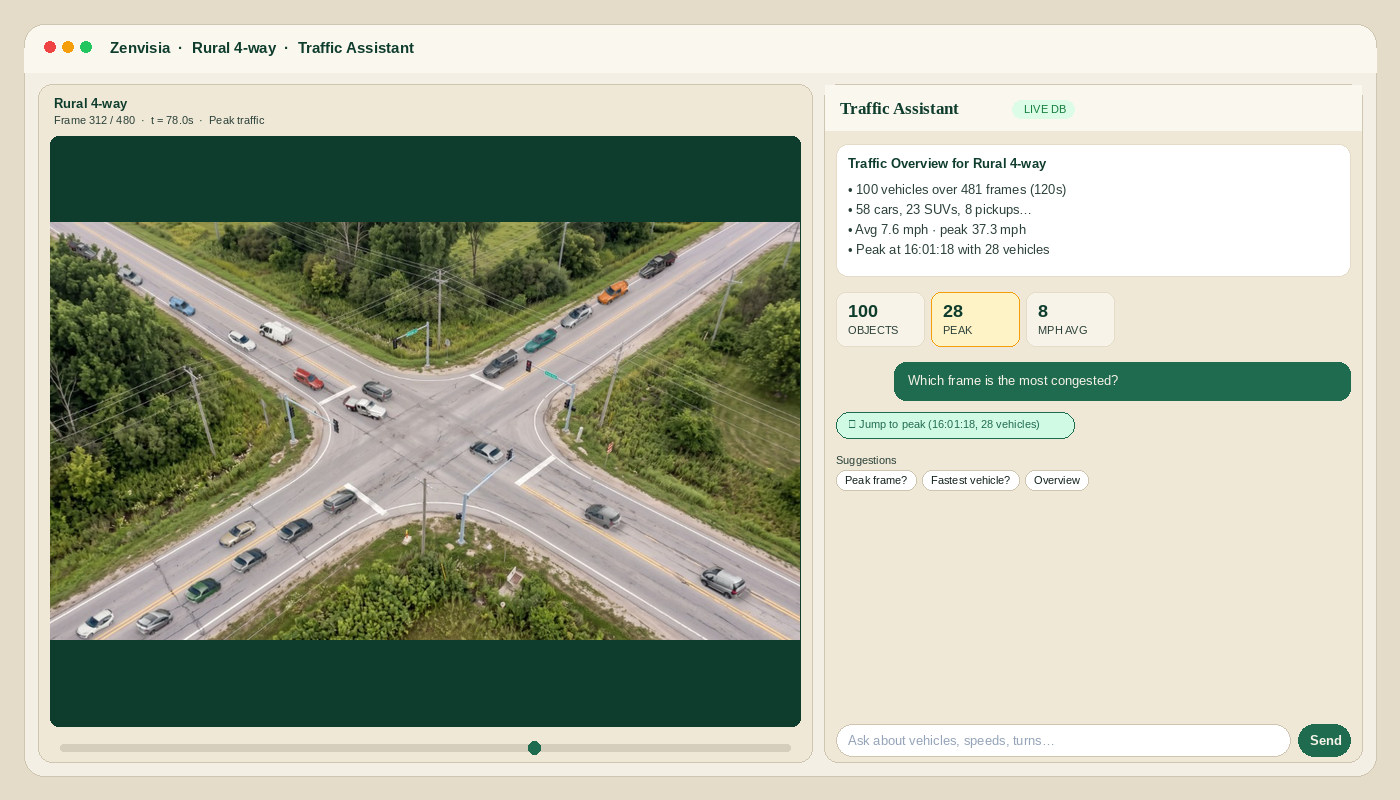The height and width of the screenshot is (800, 1400).
Task: Select the Fastest vehicle? suggestion
Action: point(971,481)
